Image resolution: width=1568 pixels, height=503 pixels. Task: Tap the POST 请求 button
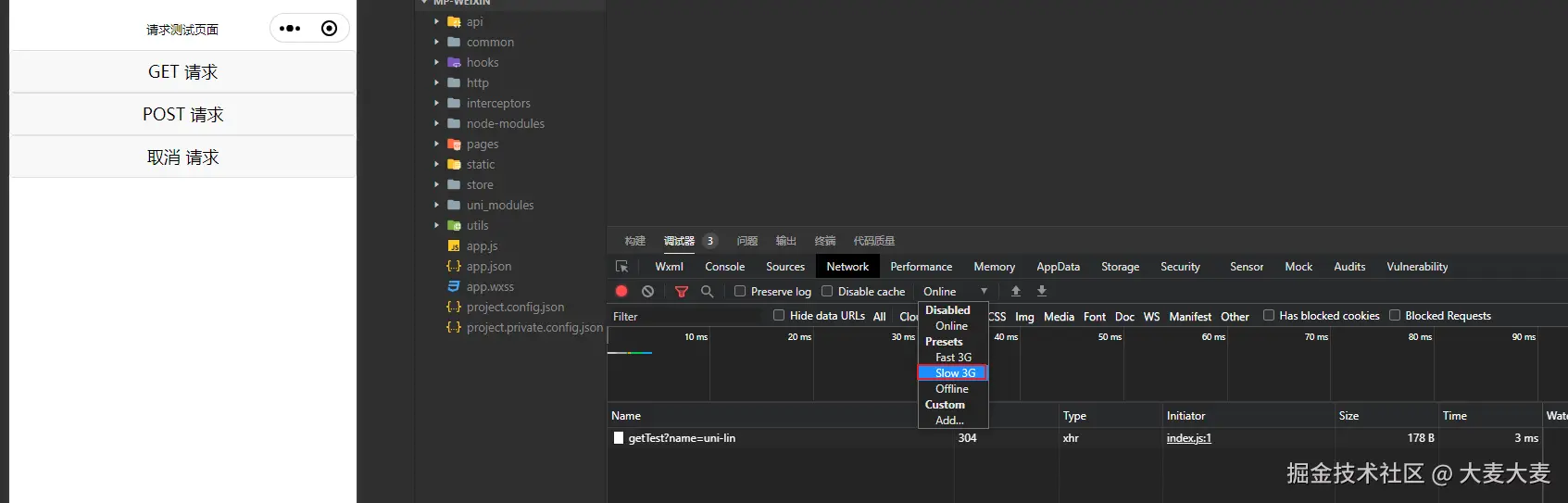(183, 114)
